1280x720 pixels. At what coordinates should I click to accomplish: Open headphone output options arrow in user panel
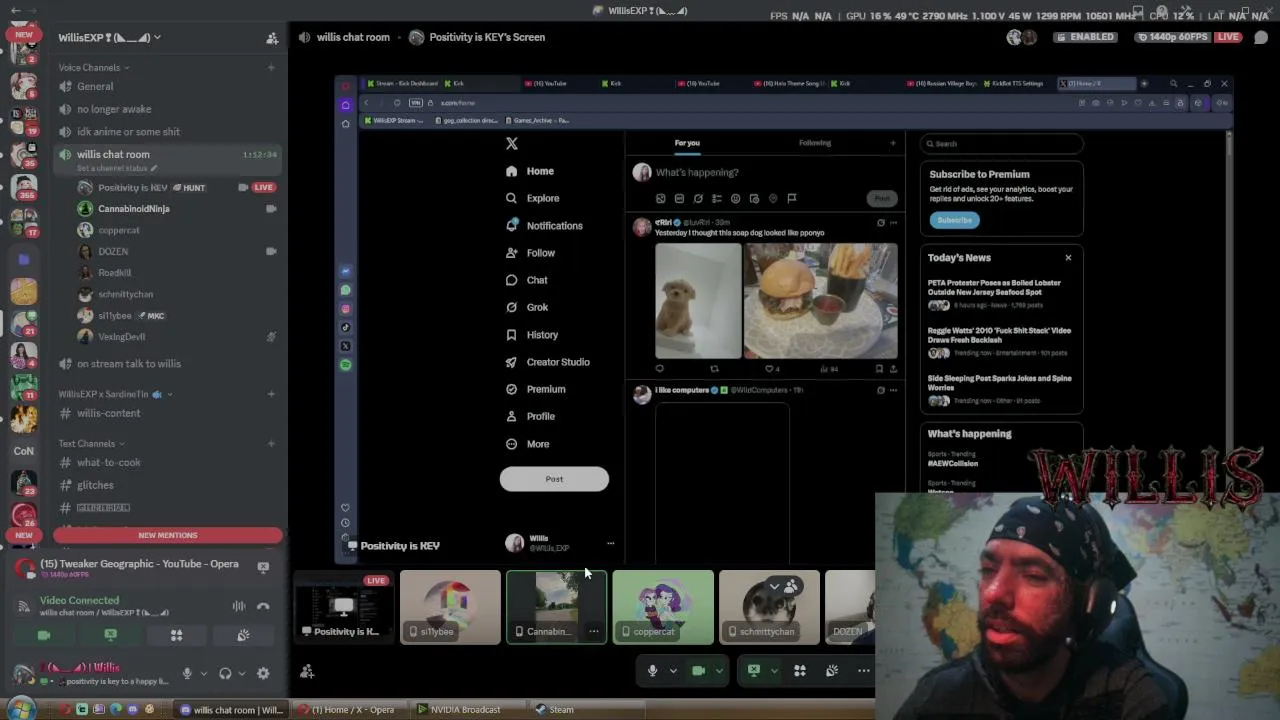[x=243, y=674]
